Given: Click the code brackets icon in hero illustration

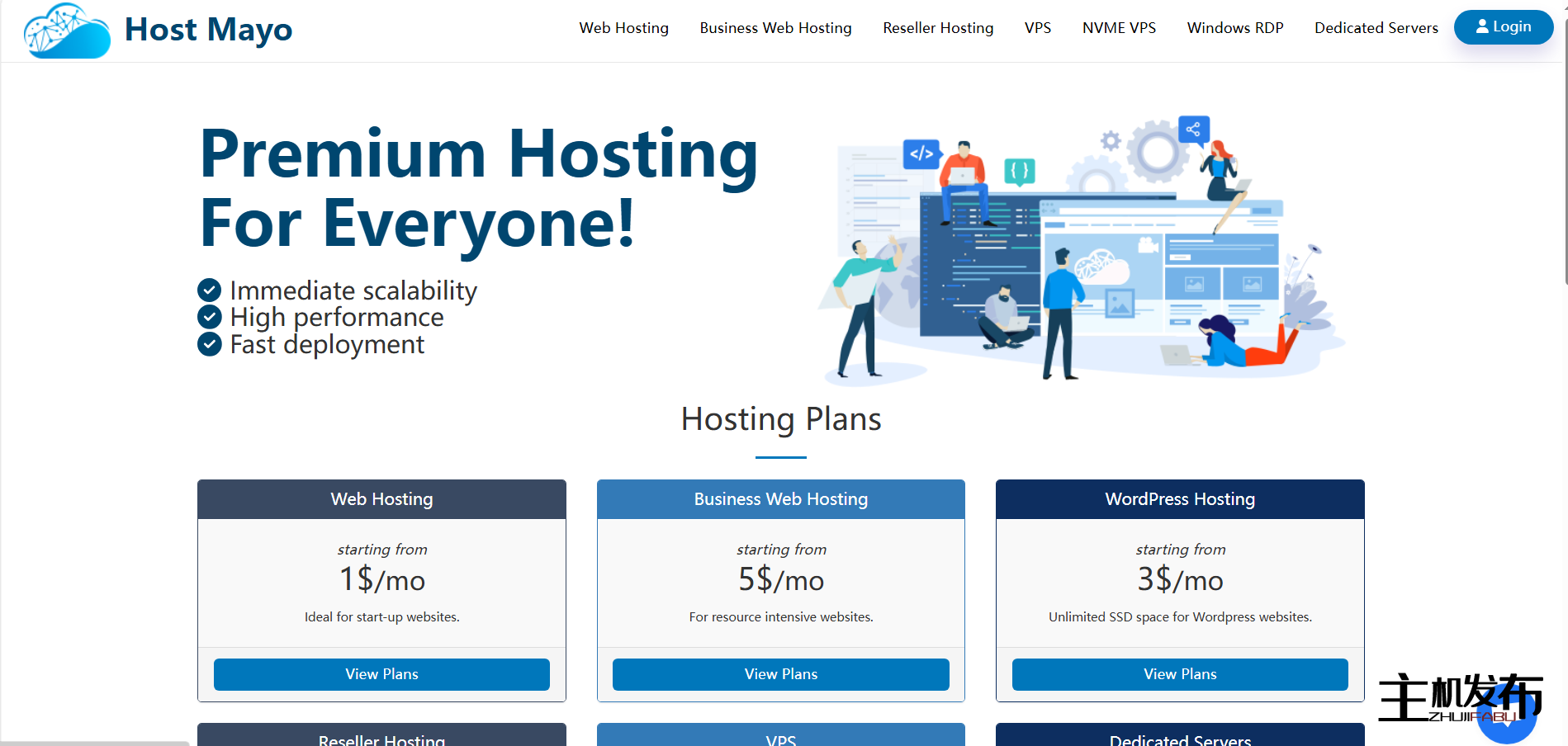Looking at the screenshot, I should coord(921,153).
